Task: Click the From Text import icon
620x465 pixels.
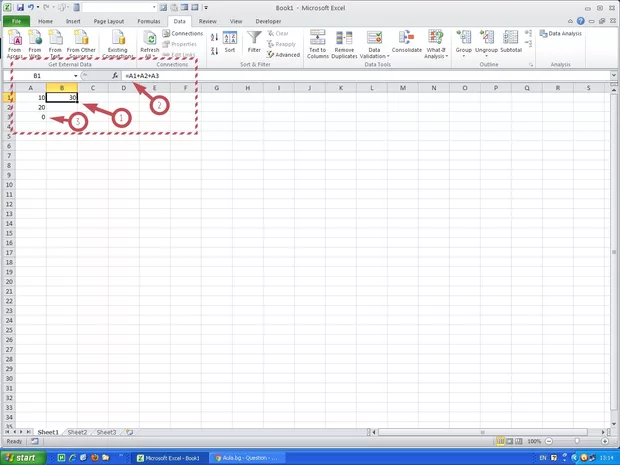Action: (55, 38)
